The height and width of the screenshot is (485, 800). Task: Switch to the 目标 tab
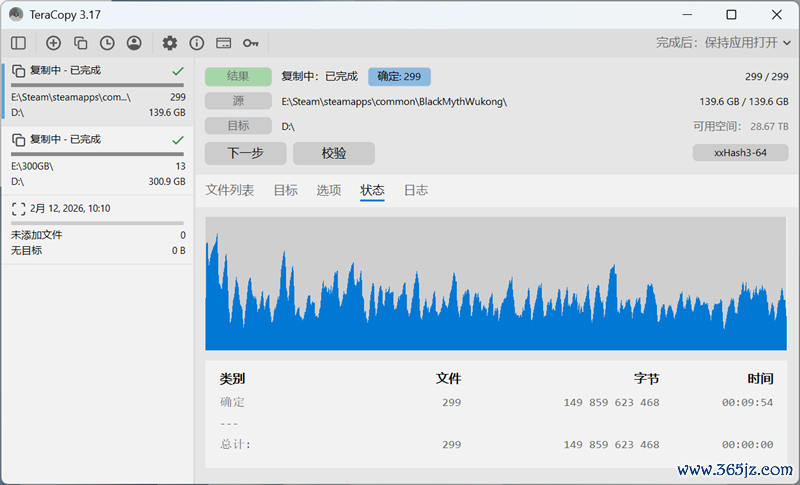pyautogui.click(x=285, y=190)
